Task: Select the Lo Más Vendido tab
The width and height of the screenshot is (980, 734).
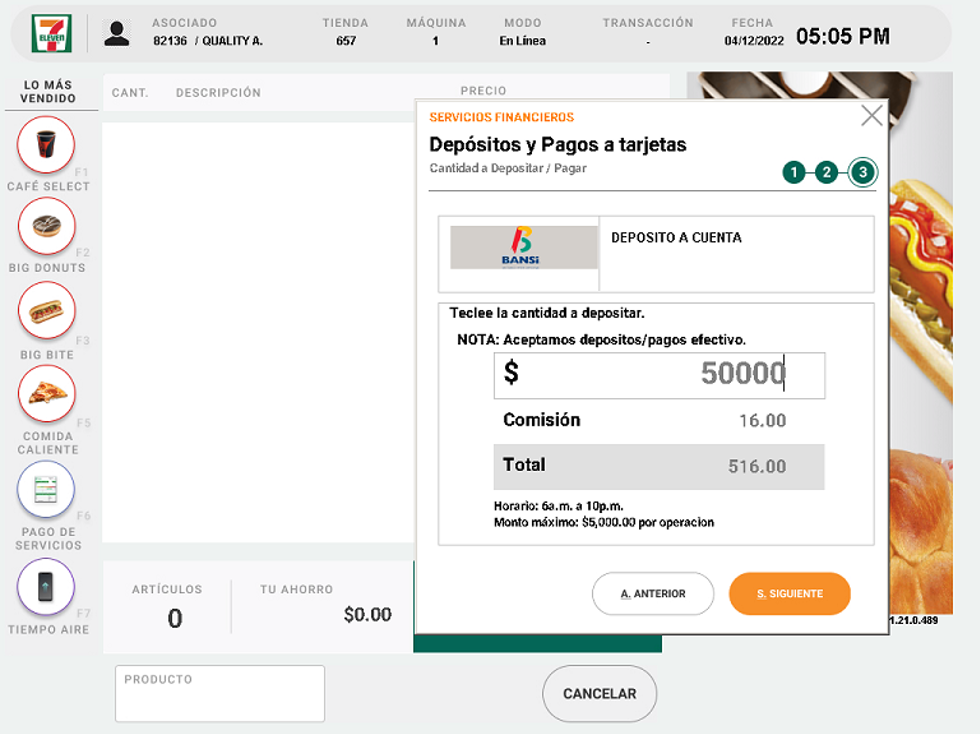Action: click(48, 92)
